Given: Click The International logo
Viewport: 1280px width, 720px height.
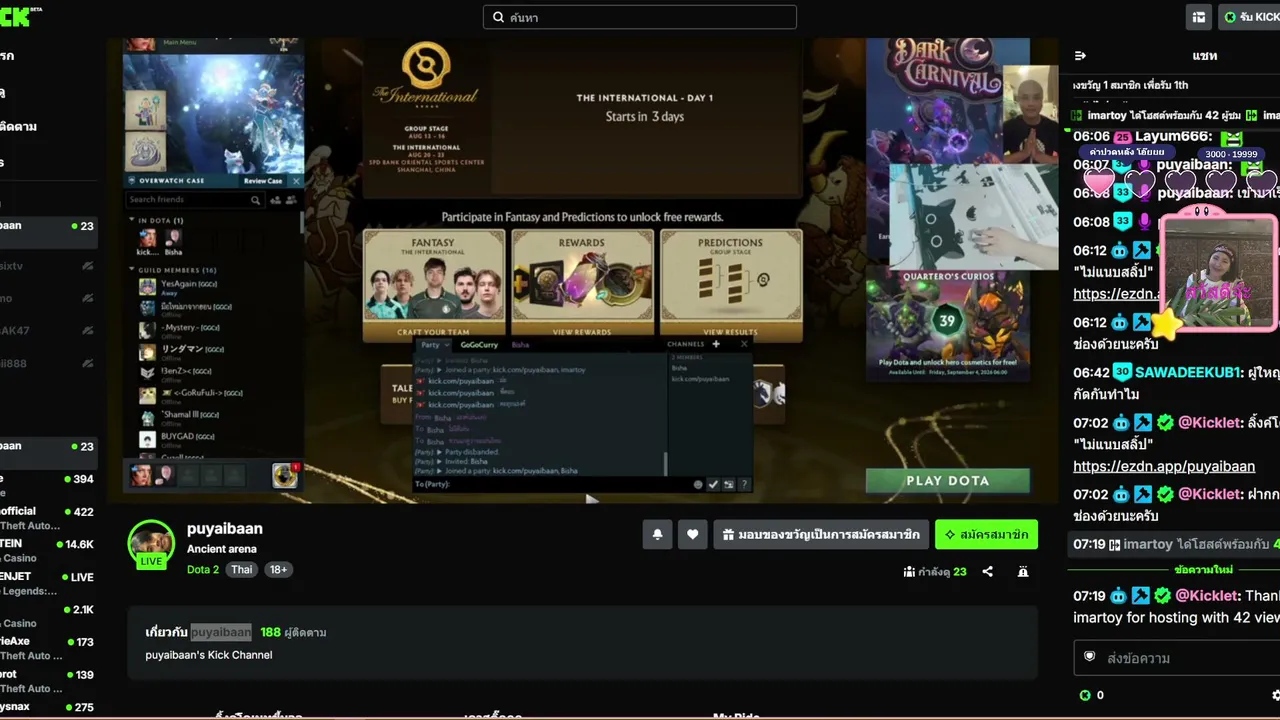Looking at the screenshot, I should click(427, 75).
